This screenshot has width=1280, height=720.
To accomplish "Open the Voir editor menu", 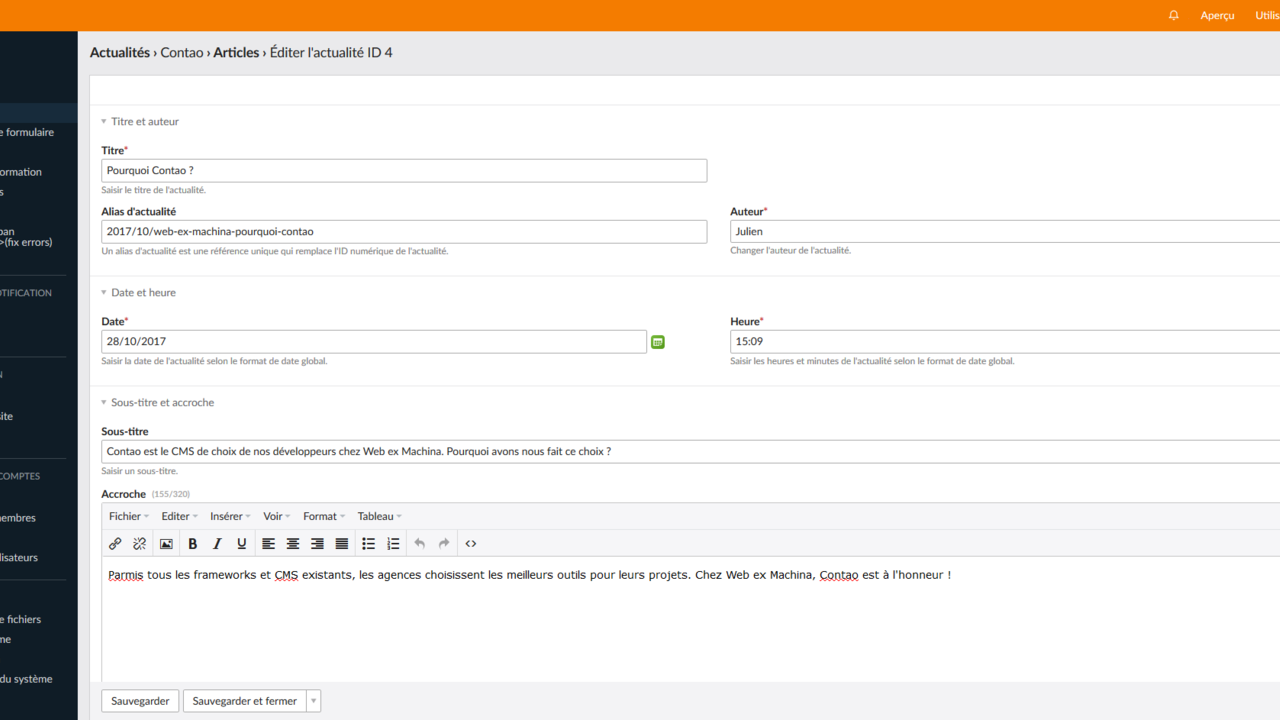I will coord(277,517).
